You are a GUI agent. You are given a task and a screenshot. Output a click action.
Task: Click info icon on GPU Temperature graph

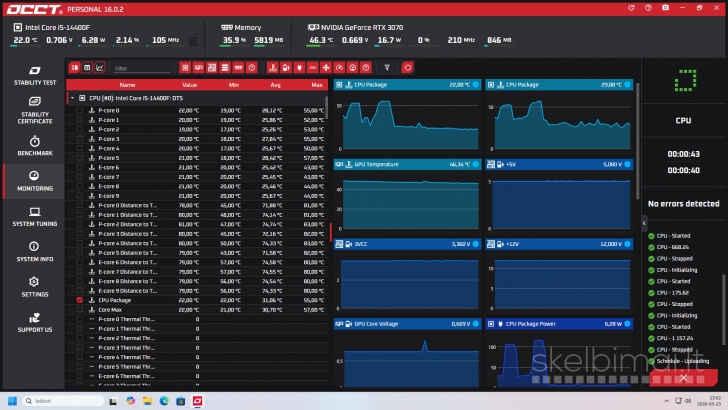[475, 162]
